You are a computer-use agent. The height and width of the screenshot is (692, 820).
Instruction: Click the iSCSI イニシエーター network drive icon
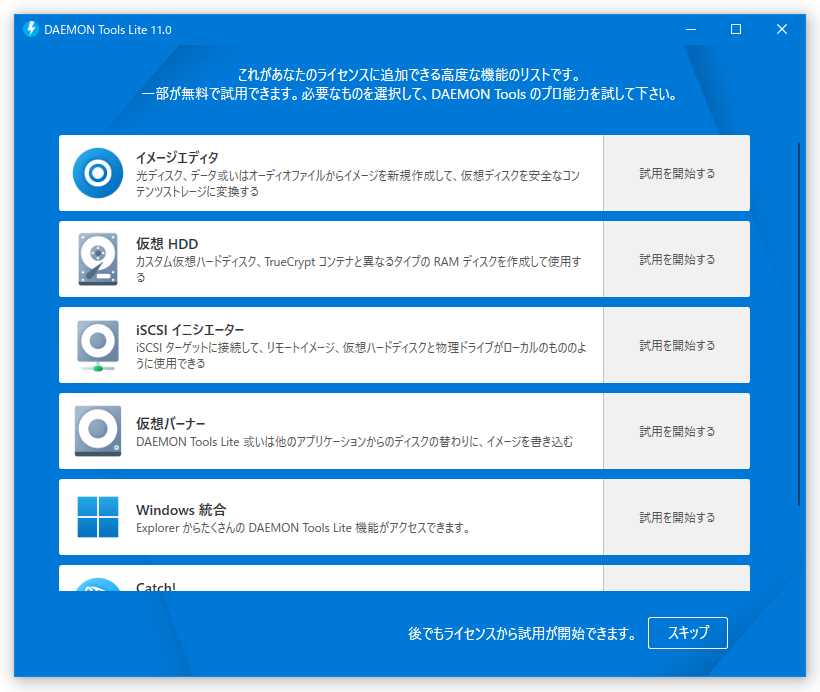98,345
